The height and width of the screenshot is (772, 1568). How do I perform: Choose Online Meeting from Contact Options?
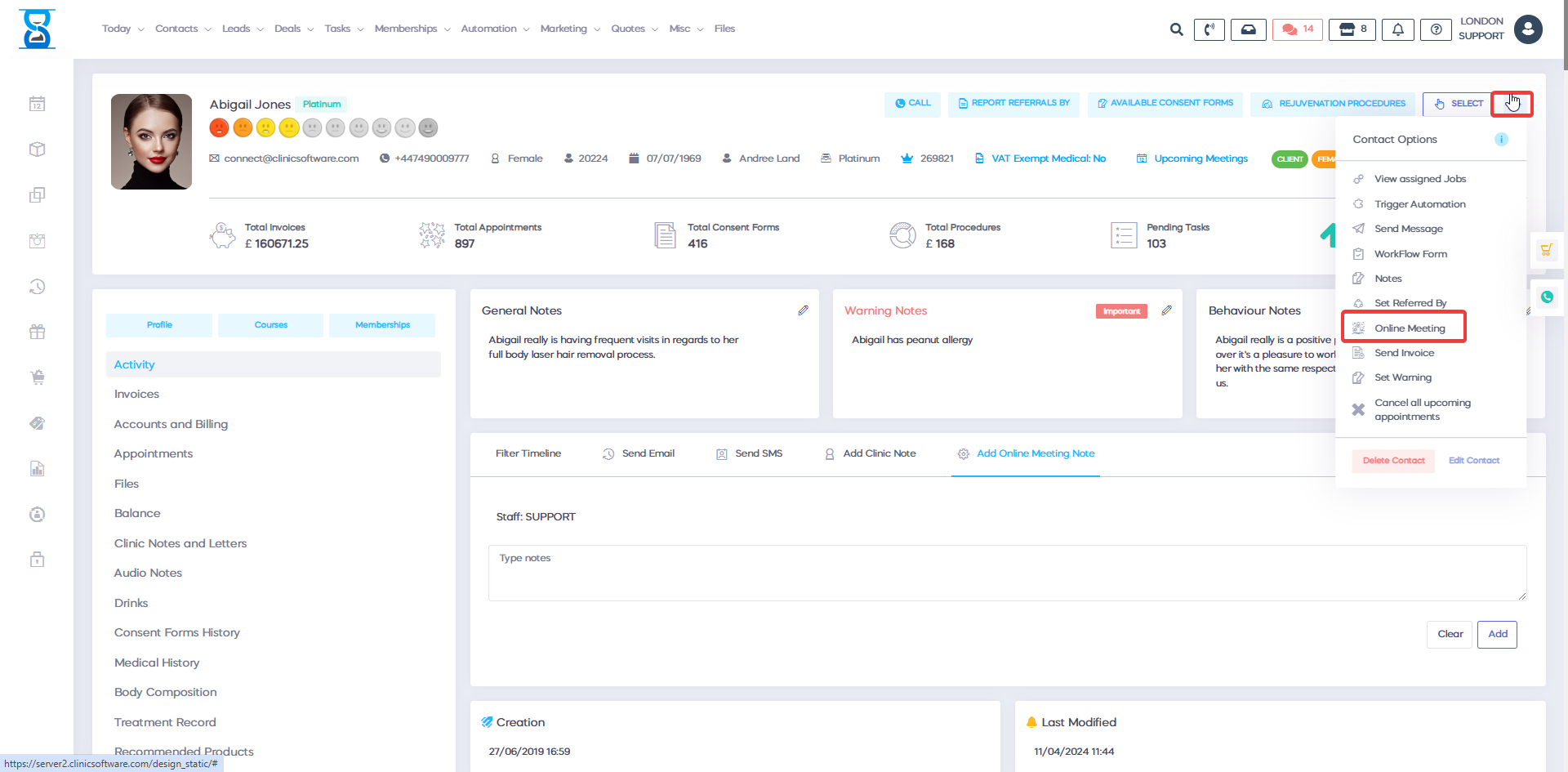1409,328
